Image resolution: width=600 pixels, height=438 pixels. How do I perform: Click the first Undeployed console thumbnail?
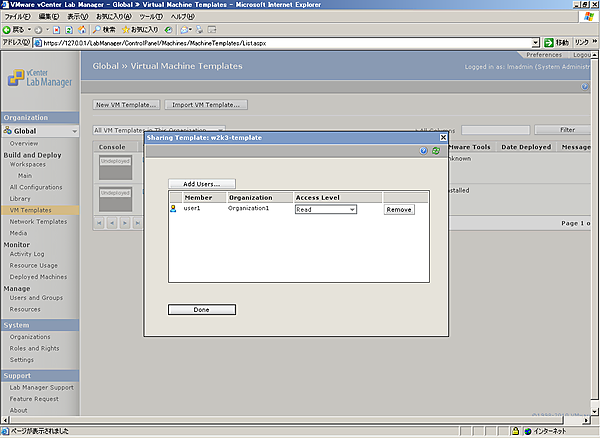[x=115, y=168]
